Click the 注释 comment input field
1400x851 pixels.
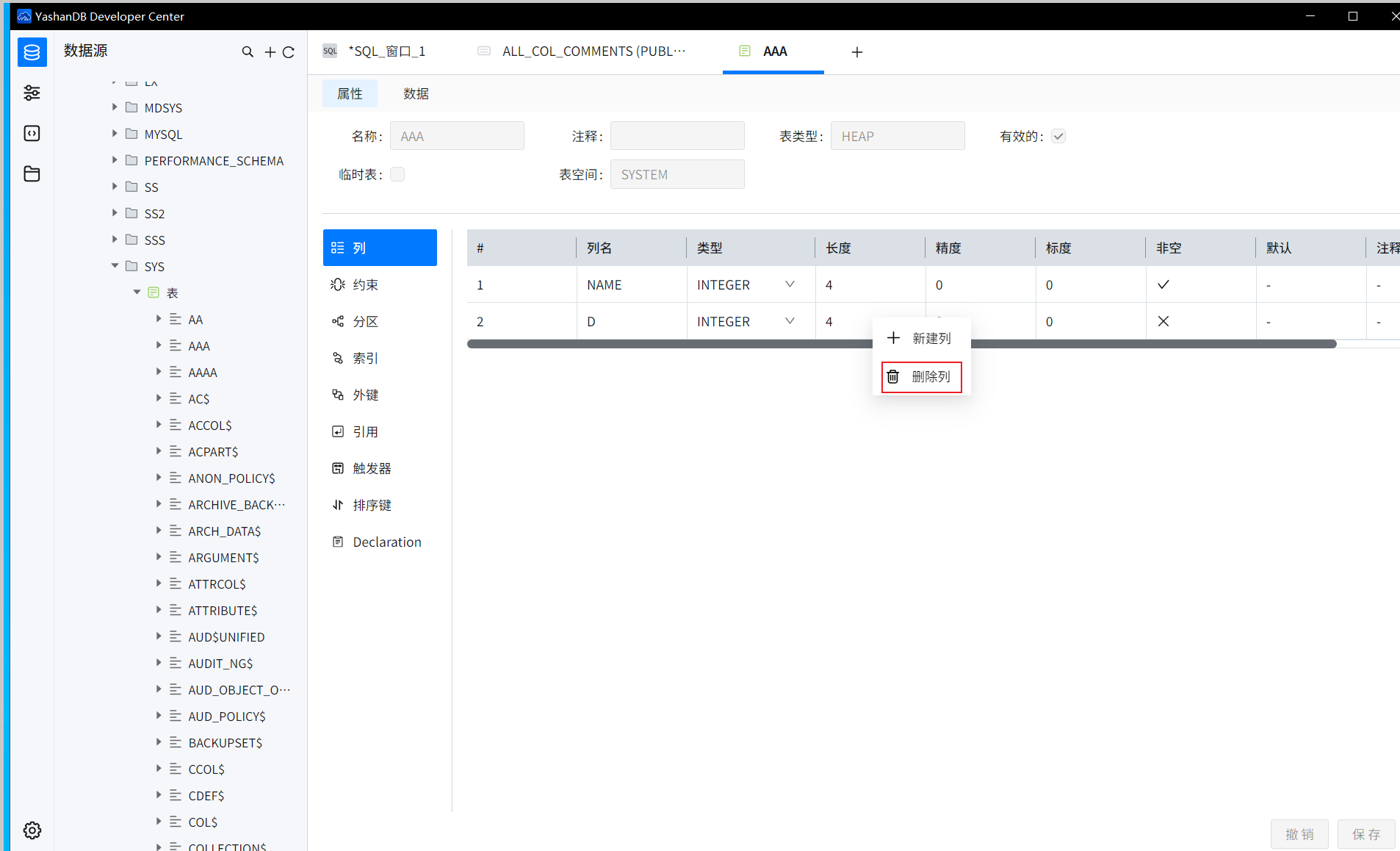677,136
